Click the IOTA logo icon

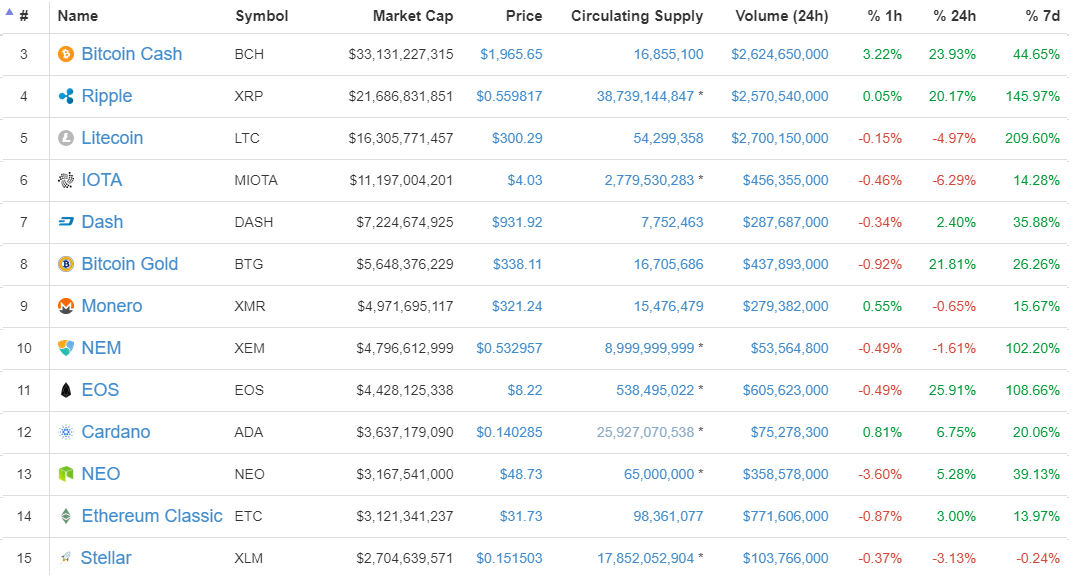[x=66, y=180]
